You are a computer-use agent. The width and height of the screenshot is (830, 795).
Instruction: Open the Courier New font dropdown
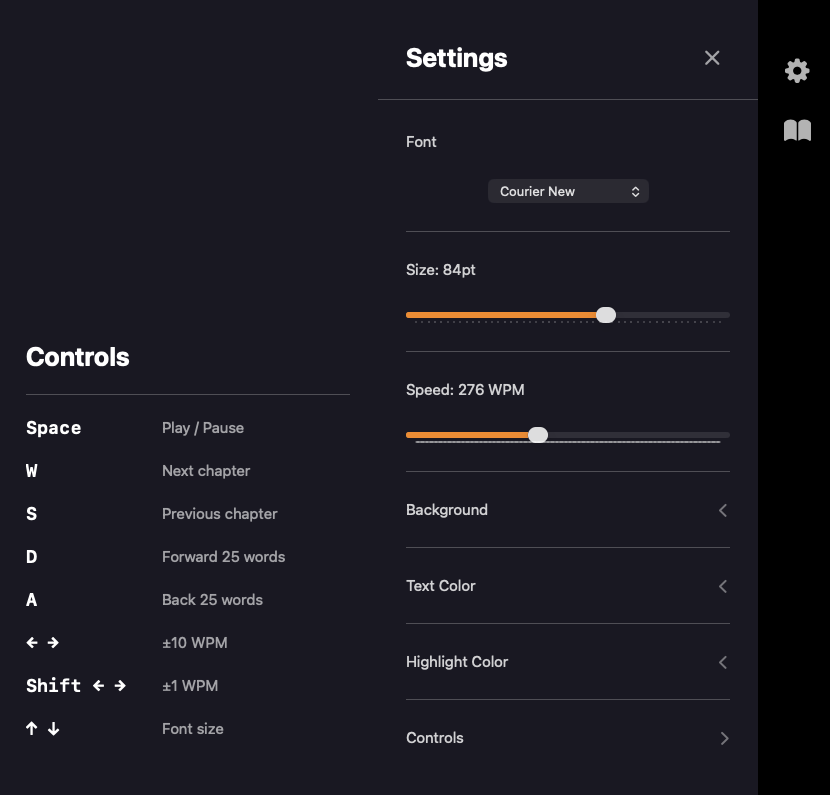point(568,191)
